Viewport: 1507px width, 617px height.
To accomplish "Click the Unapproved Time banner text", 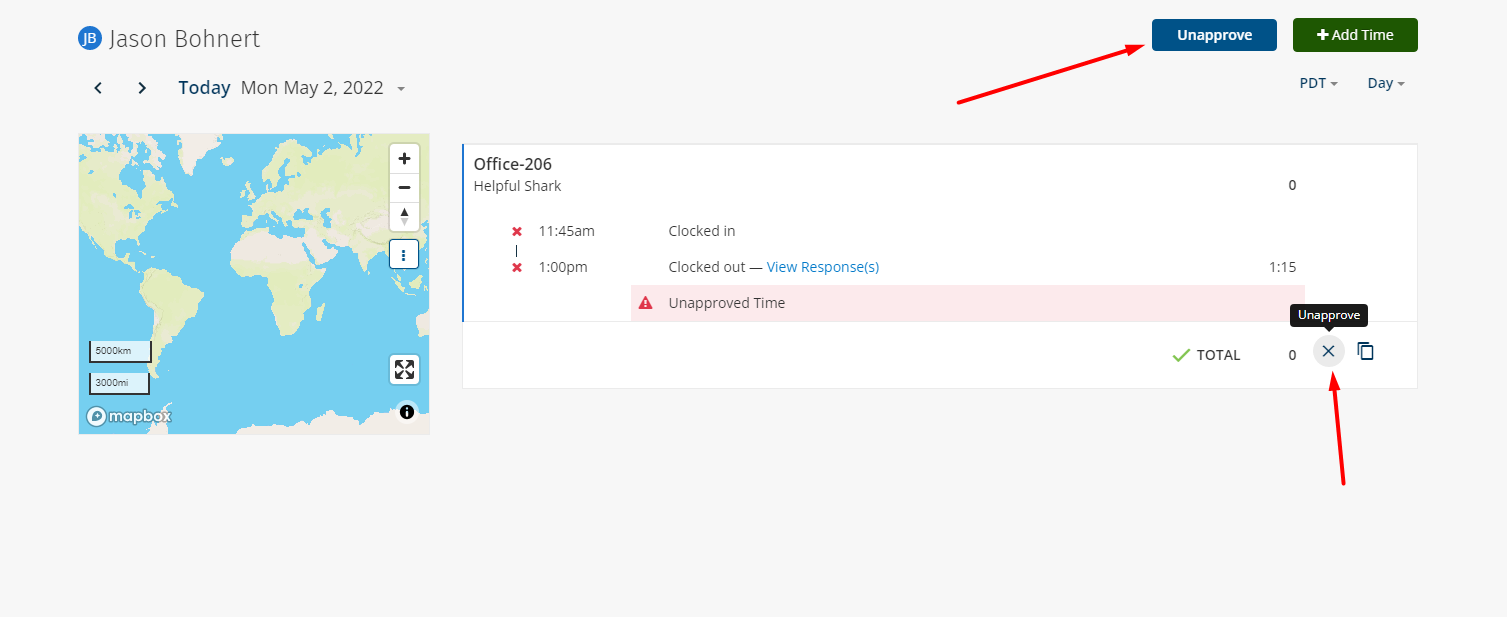I will click(727, 303).
